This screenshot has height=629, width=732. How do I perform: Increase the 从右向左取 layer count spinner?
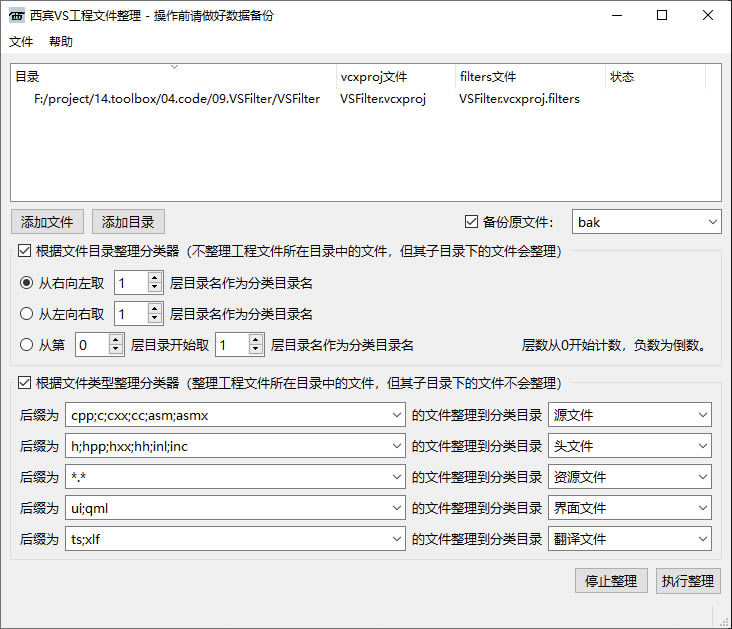[x=154, y=279]
